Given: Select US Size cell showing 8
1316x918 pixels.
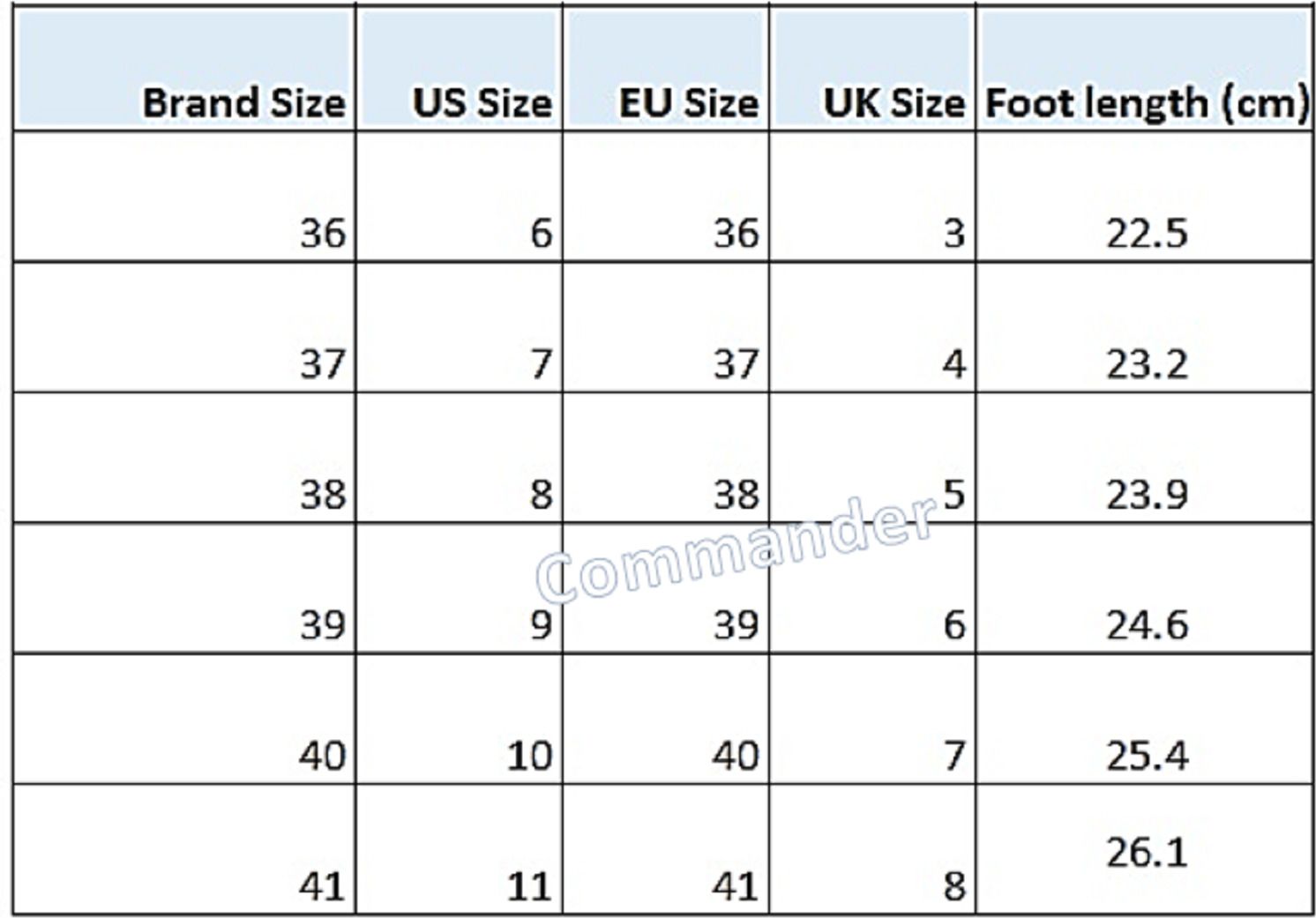Looking at the screenshot, I should tap(460, 458).
